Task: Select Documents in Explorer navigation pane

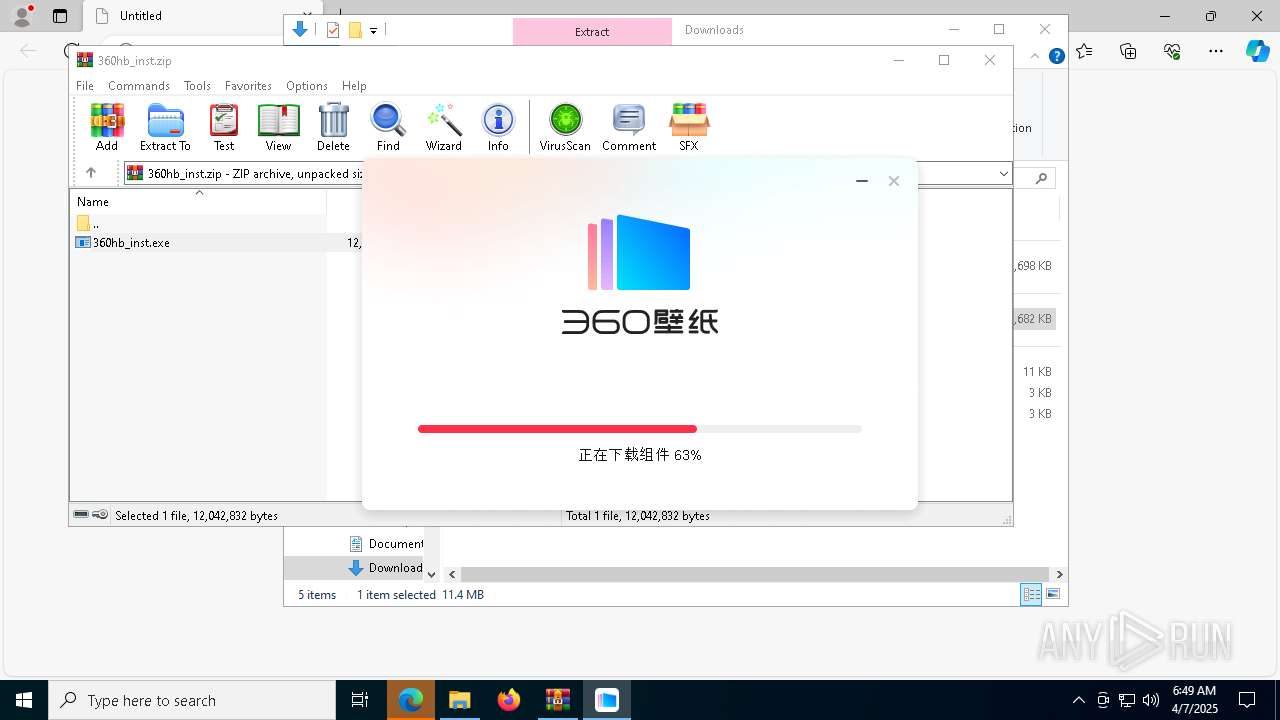Action: point(386,544)
